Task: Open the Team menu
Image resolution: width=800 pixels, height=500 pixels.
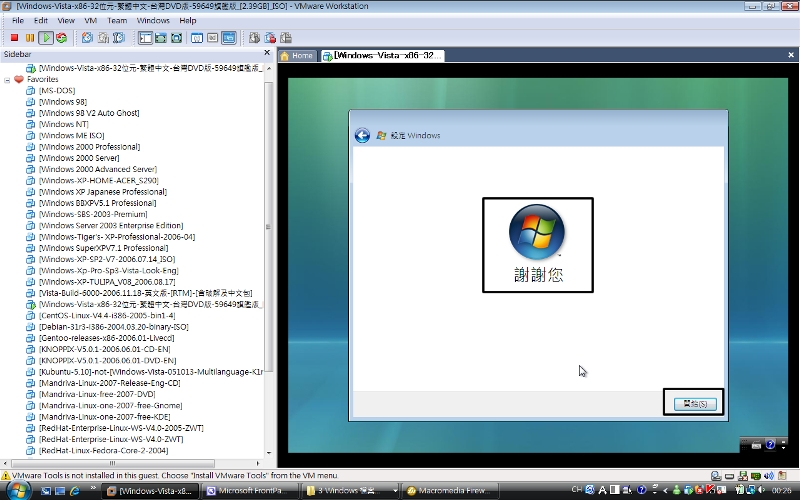Action: click(117, 20)
